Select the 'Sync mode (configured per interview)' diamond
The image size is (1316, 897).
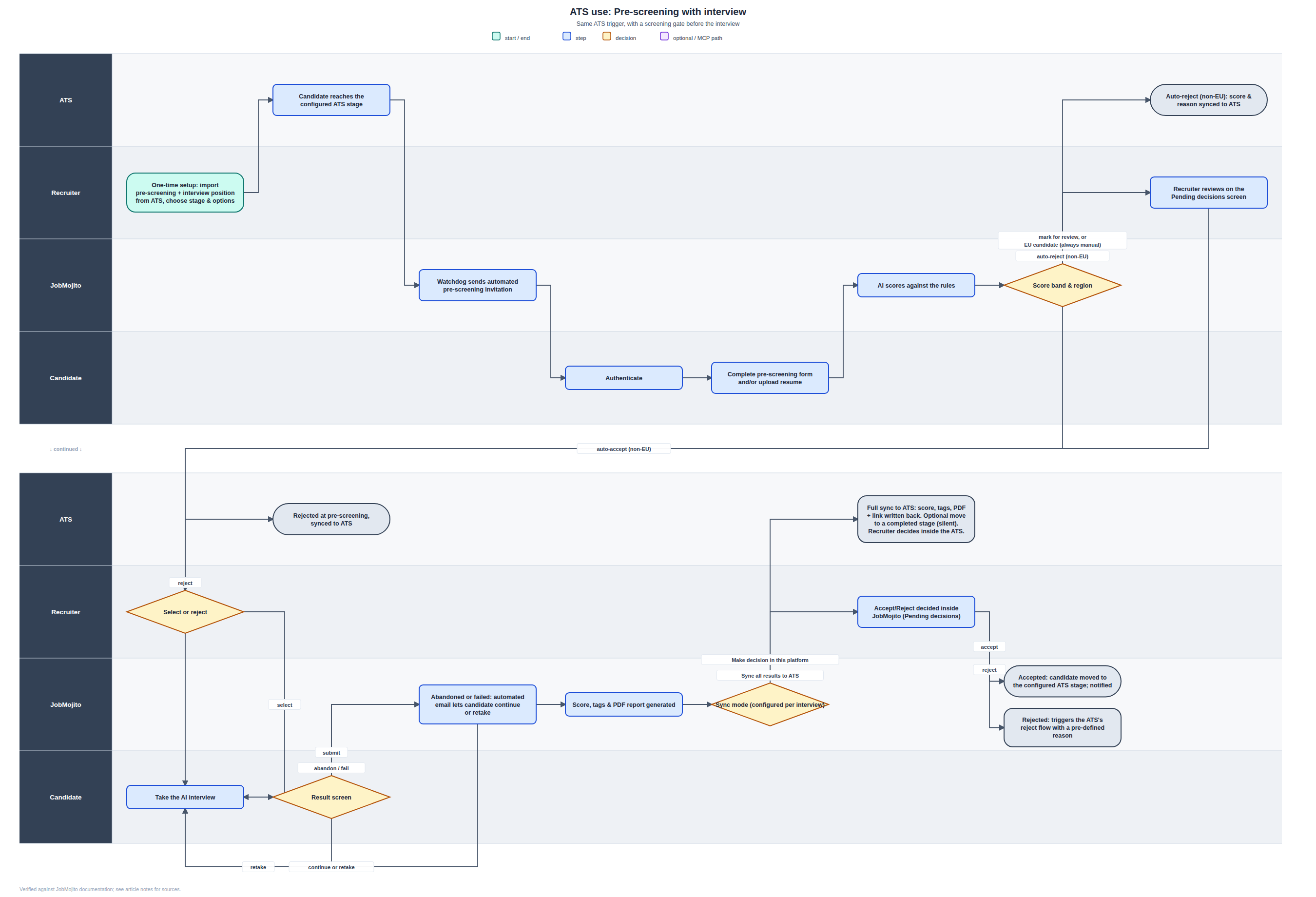(x=770, y=704)
